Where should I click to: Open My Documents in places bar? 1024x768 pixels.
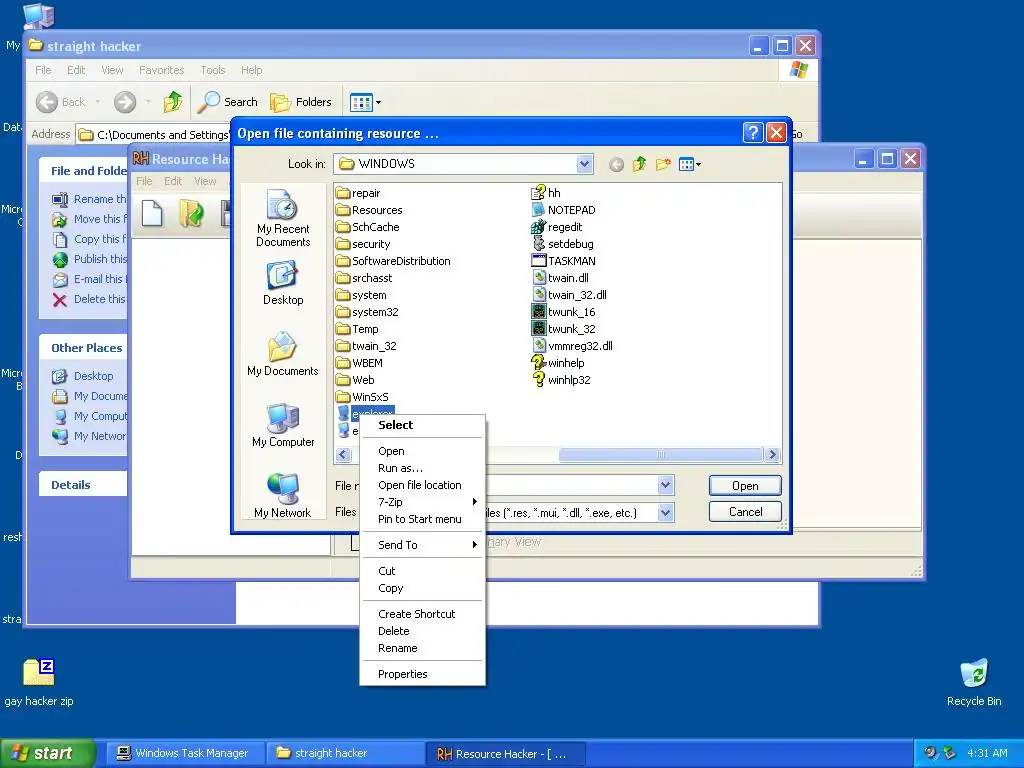(x=283, y=354)
